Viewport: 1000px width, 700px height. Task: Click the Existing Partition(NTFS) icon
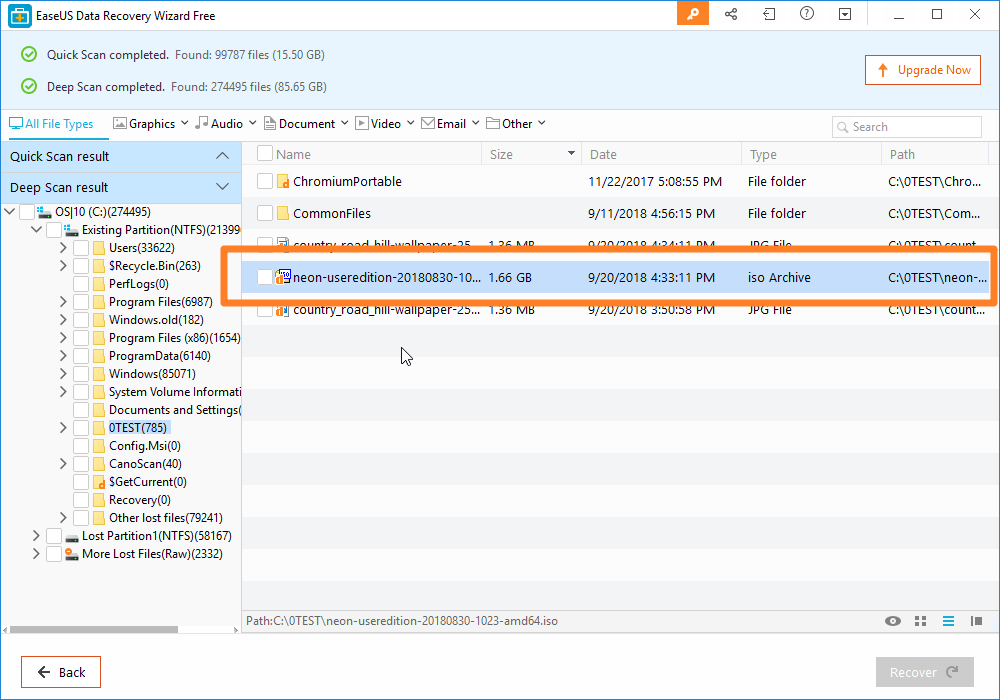tap(71, 230)
